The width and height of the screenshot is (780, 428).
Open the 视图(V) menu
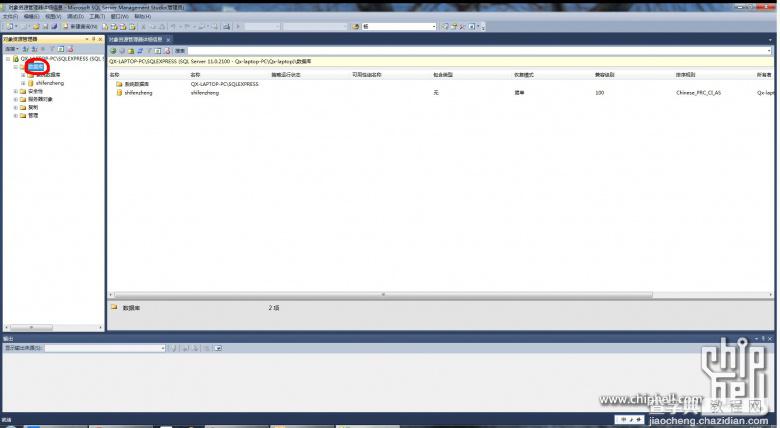[x=53, y=16]
